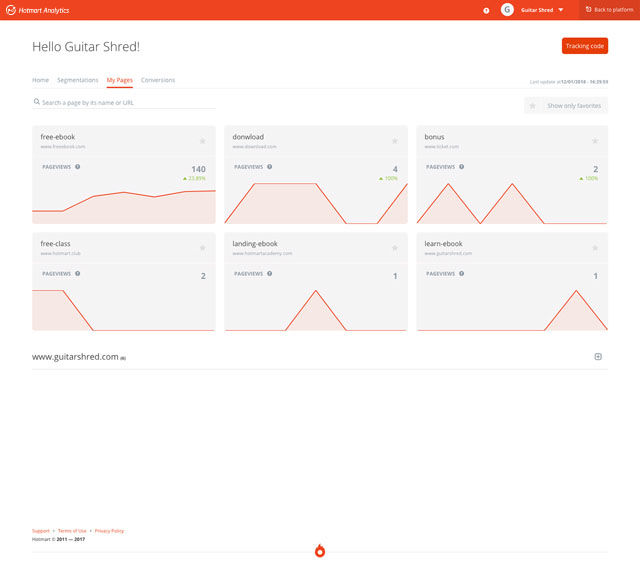This screenshot has height=570, width=640.
Task: Click the search magnifier icon
Action: coord(37,102)
